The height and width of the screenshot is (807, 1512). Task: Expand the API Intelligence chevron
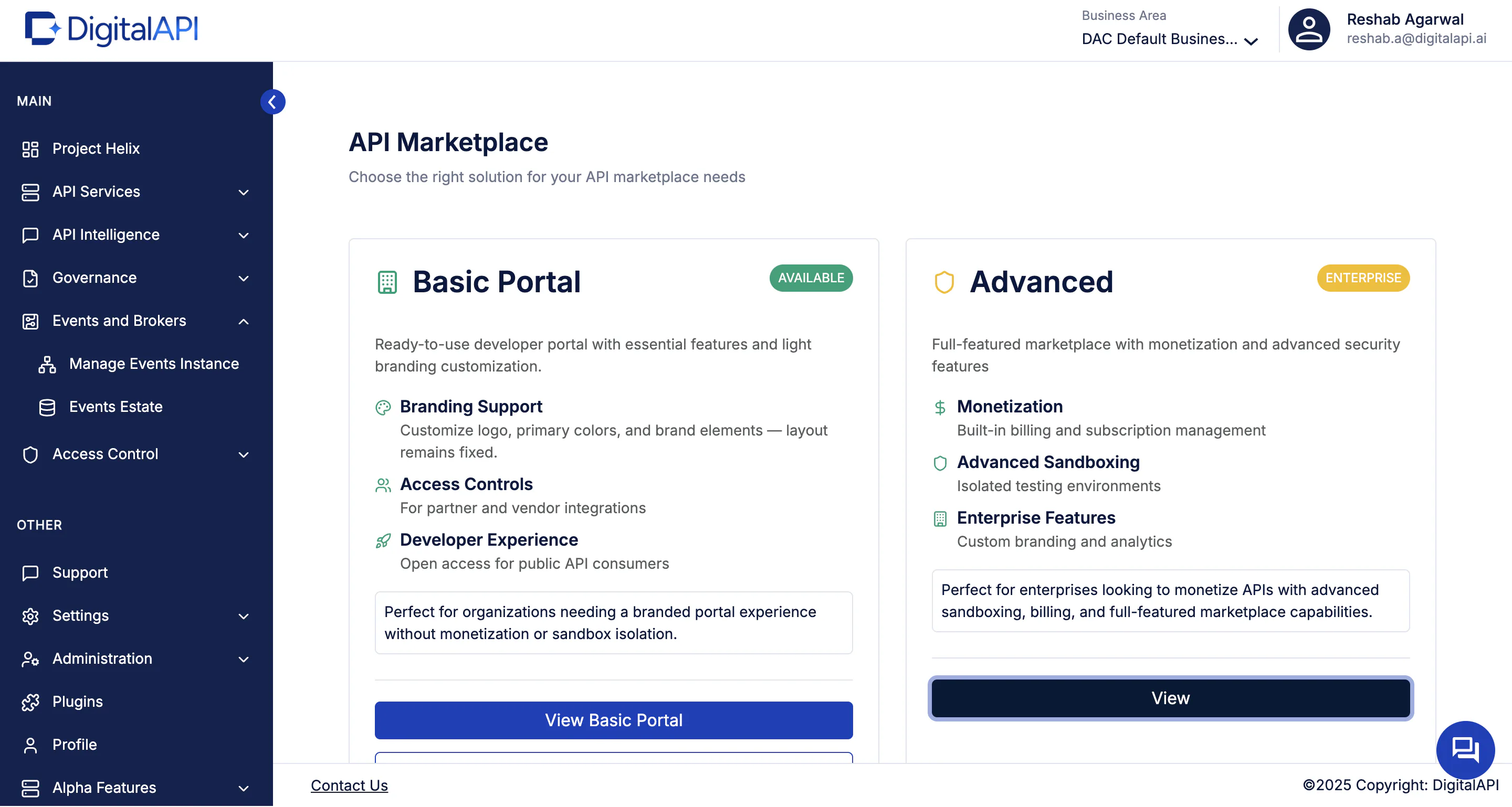(x=244, y=236)
